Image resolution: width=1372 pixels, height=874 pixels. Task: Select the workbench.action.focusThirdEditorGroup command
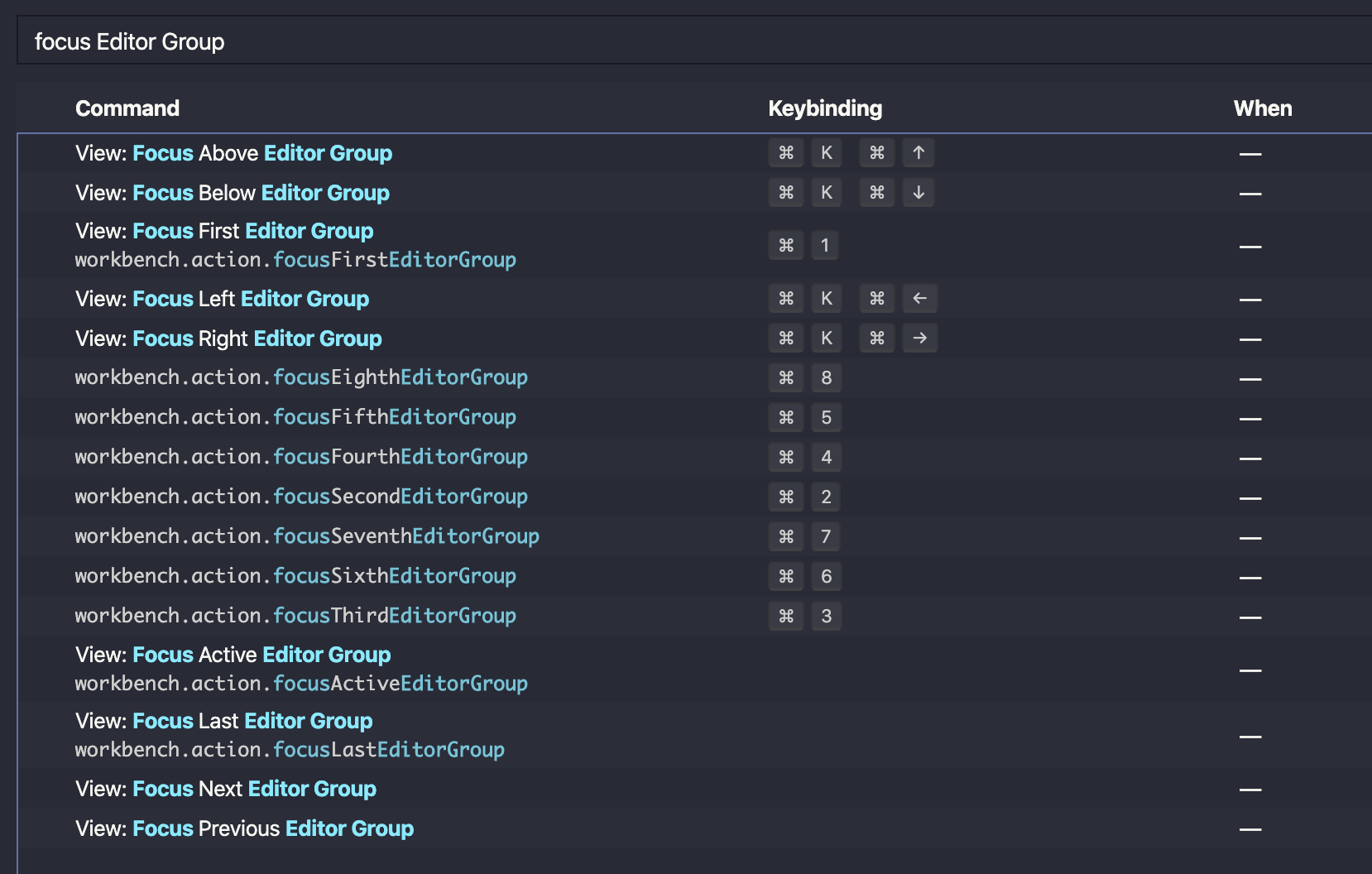click(x=295, y=615)
